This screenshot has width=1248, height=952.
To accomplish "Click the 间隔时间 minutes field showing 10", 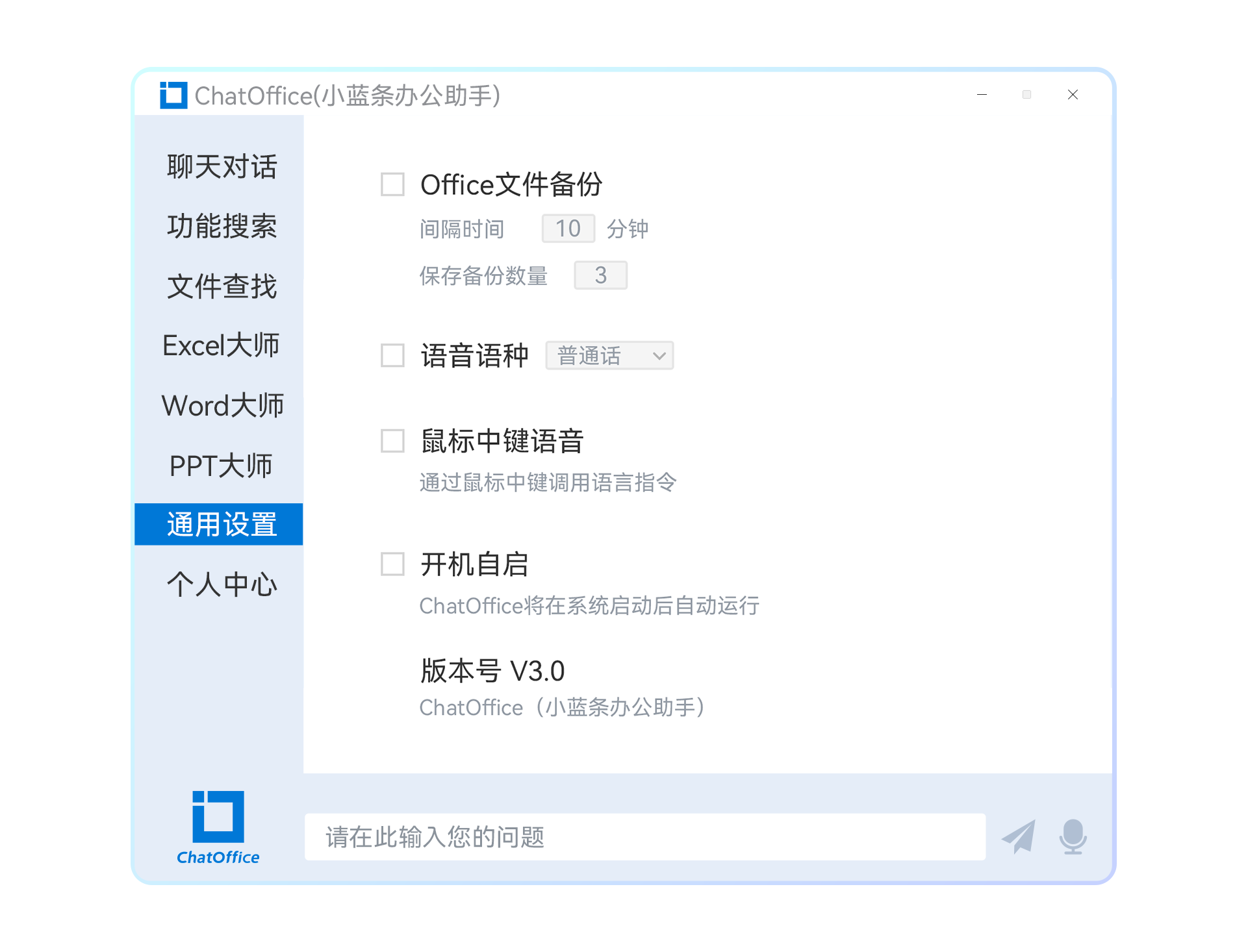I will coord(568,229).
